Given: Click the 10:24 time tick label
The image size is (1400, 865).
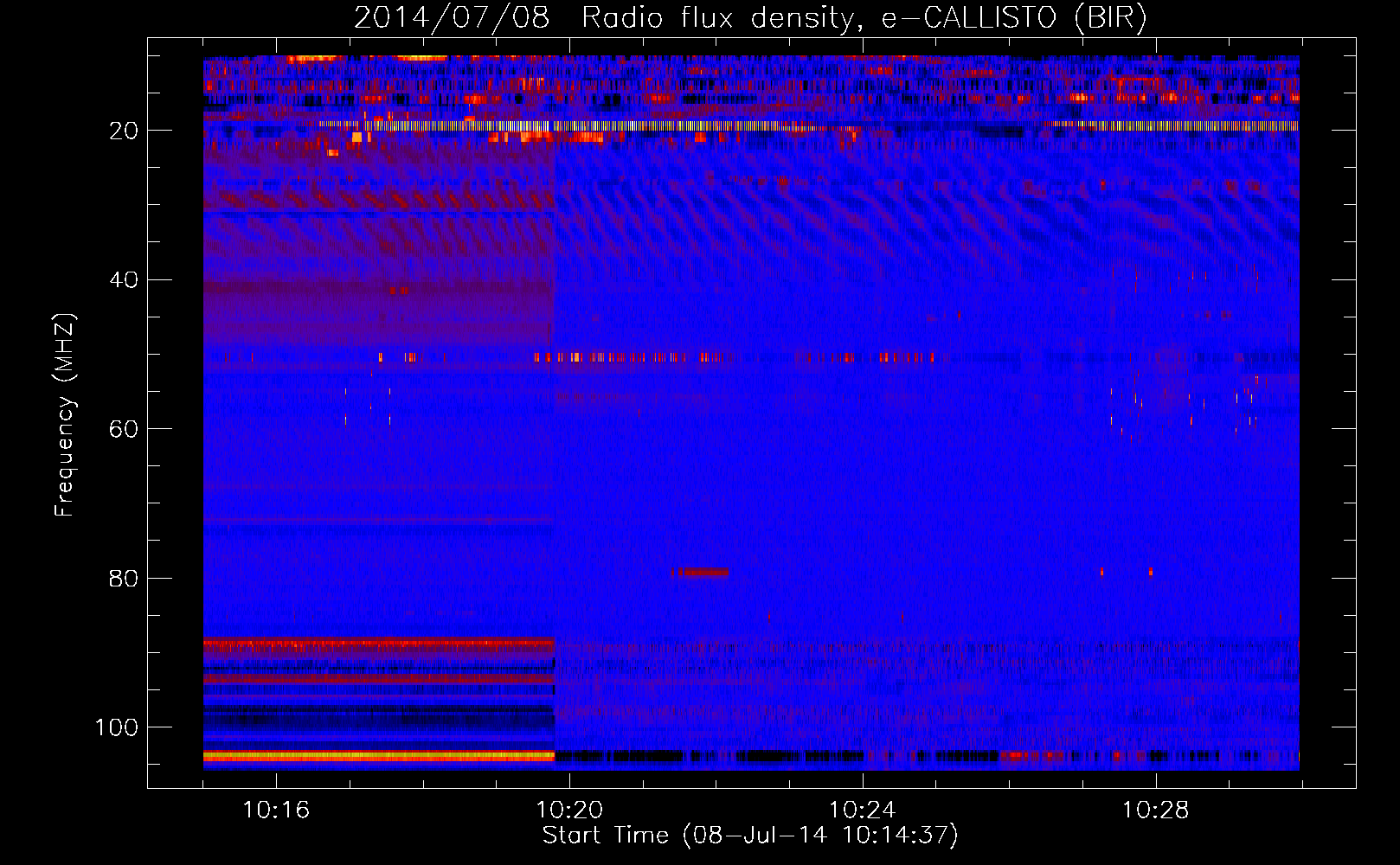Looking at the screenshot, I should click(863, 811).
